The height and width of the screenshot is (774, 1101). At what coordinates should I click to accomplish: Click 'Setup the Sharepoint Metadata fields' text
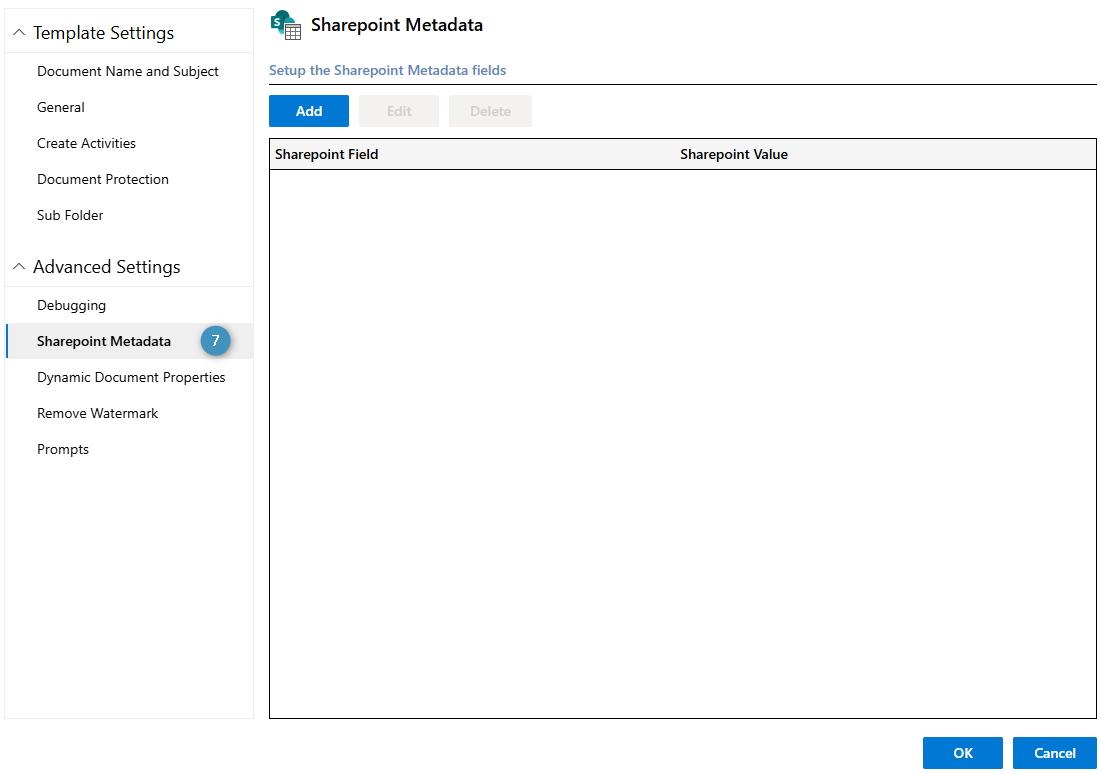coord(388,70)
